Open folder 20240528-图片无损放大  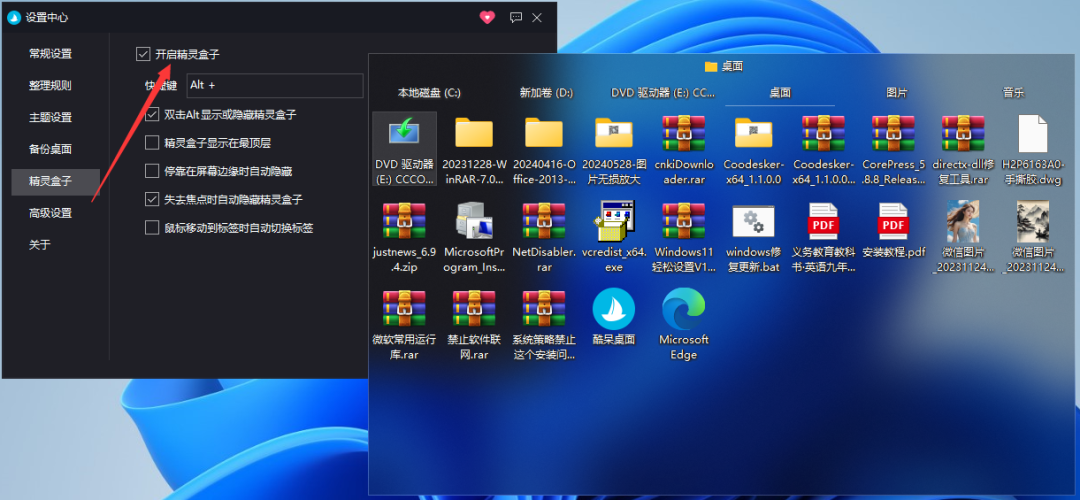point(614,132)
